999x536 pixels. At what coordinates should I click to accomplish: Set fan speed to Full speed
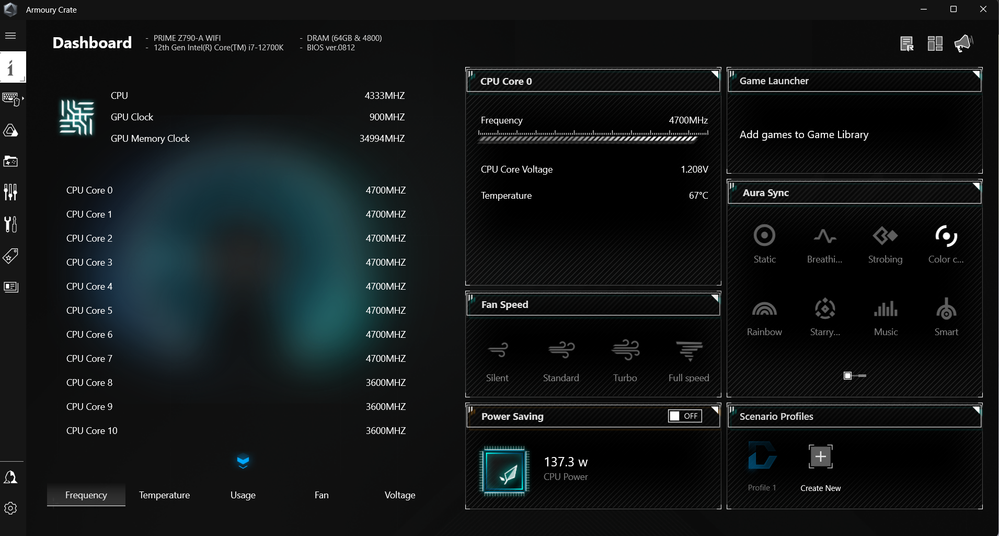(689, 361)
